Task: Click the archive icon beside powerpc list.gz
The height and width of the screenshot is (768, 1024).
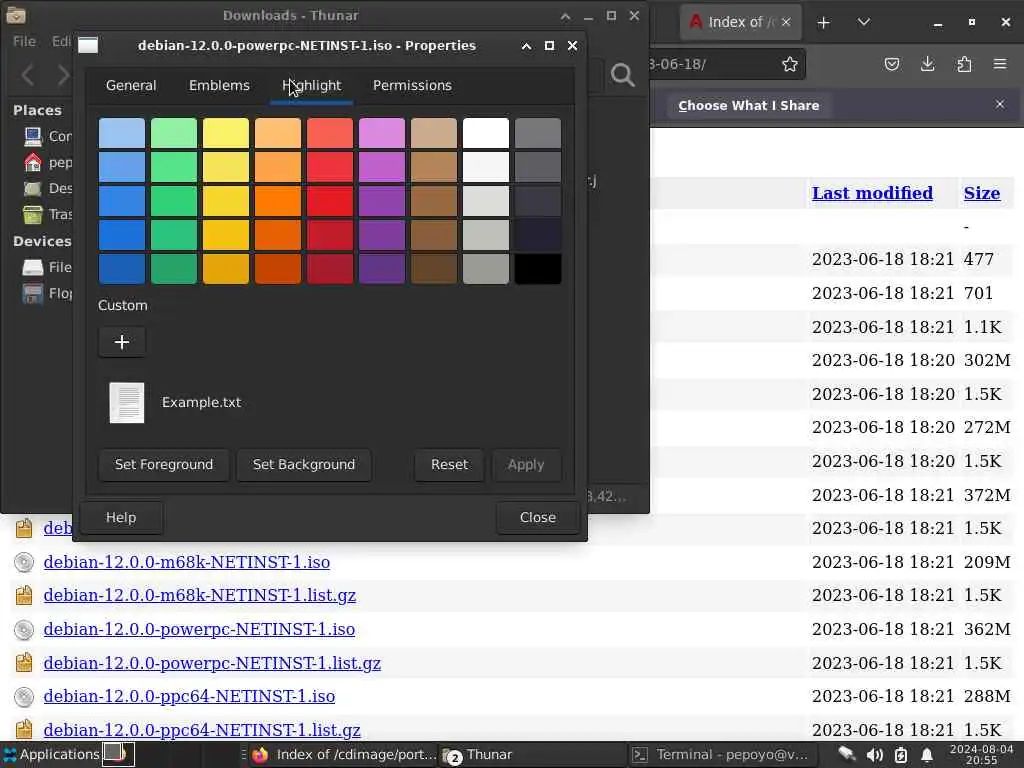Action: (24, 663)
